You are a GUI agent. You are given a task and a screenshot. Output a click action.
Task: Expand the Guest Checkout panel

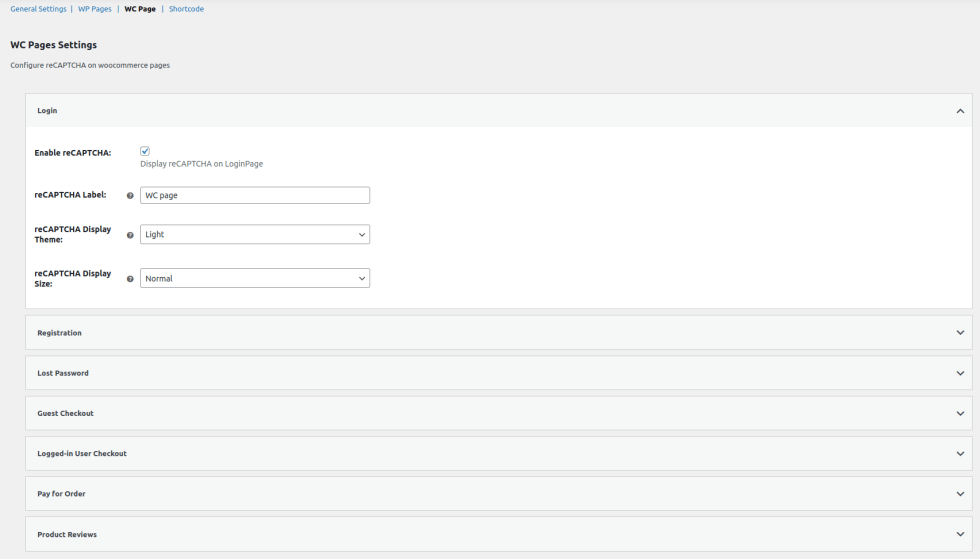(x=499, y=413)
